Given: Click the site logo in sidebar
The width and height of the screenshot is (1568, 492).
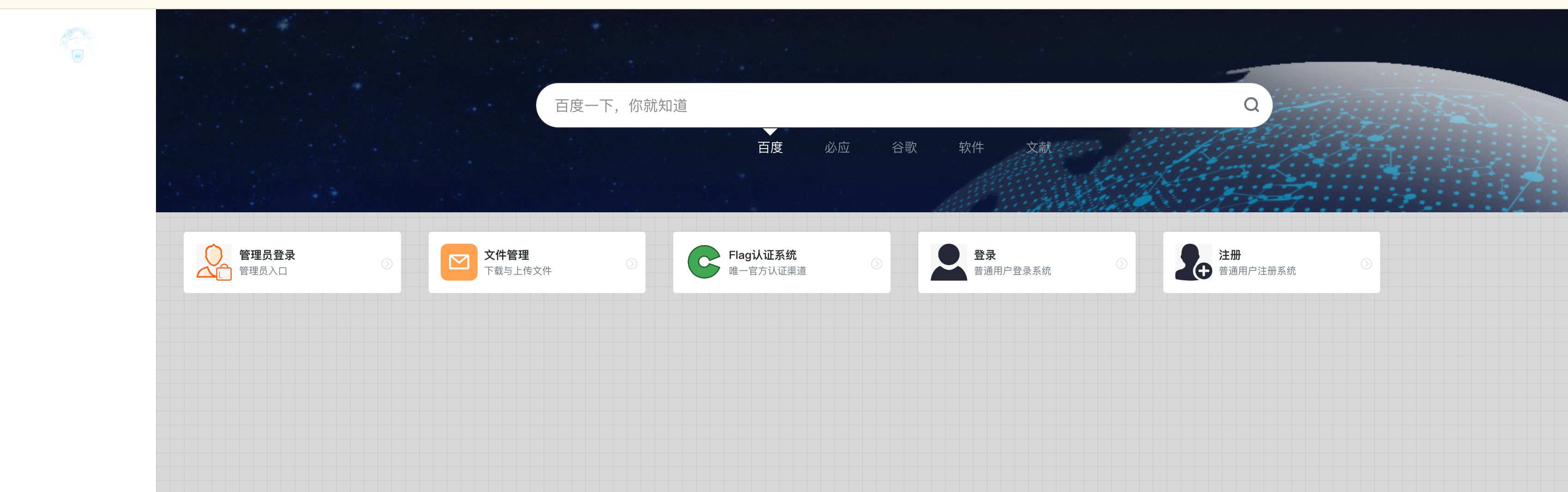Looking at the screenshot, I should 78,44.
